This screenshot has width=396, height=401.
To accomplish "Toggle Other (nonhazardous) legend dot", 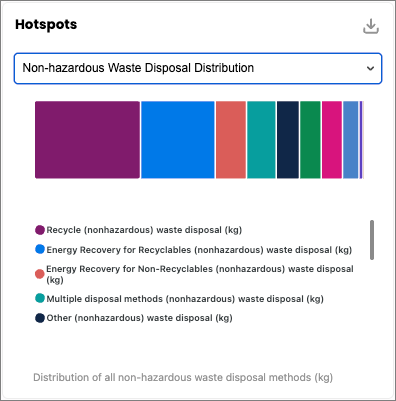I will pyautogui.click(x=40, y=318).
